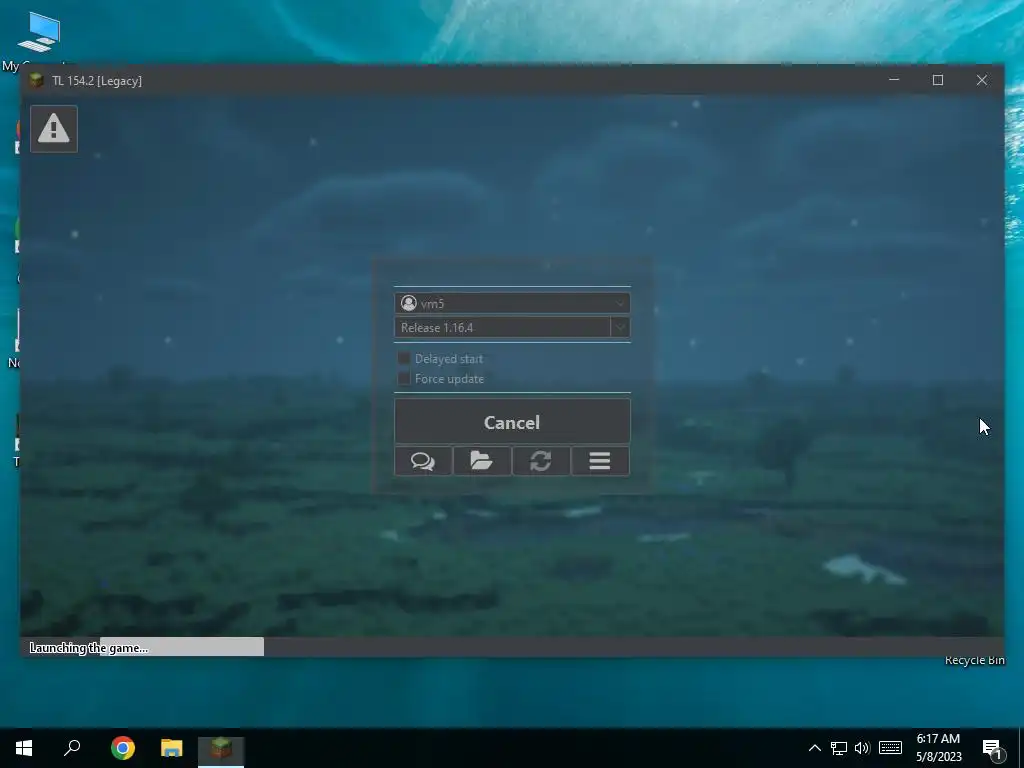
Task: Launch Google Chrome from taskbar
Action: click(x=123, y=748)
